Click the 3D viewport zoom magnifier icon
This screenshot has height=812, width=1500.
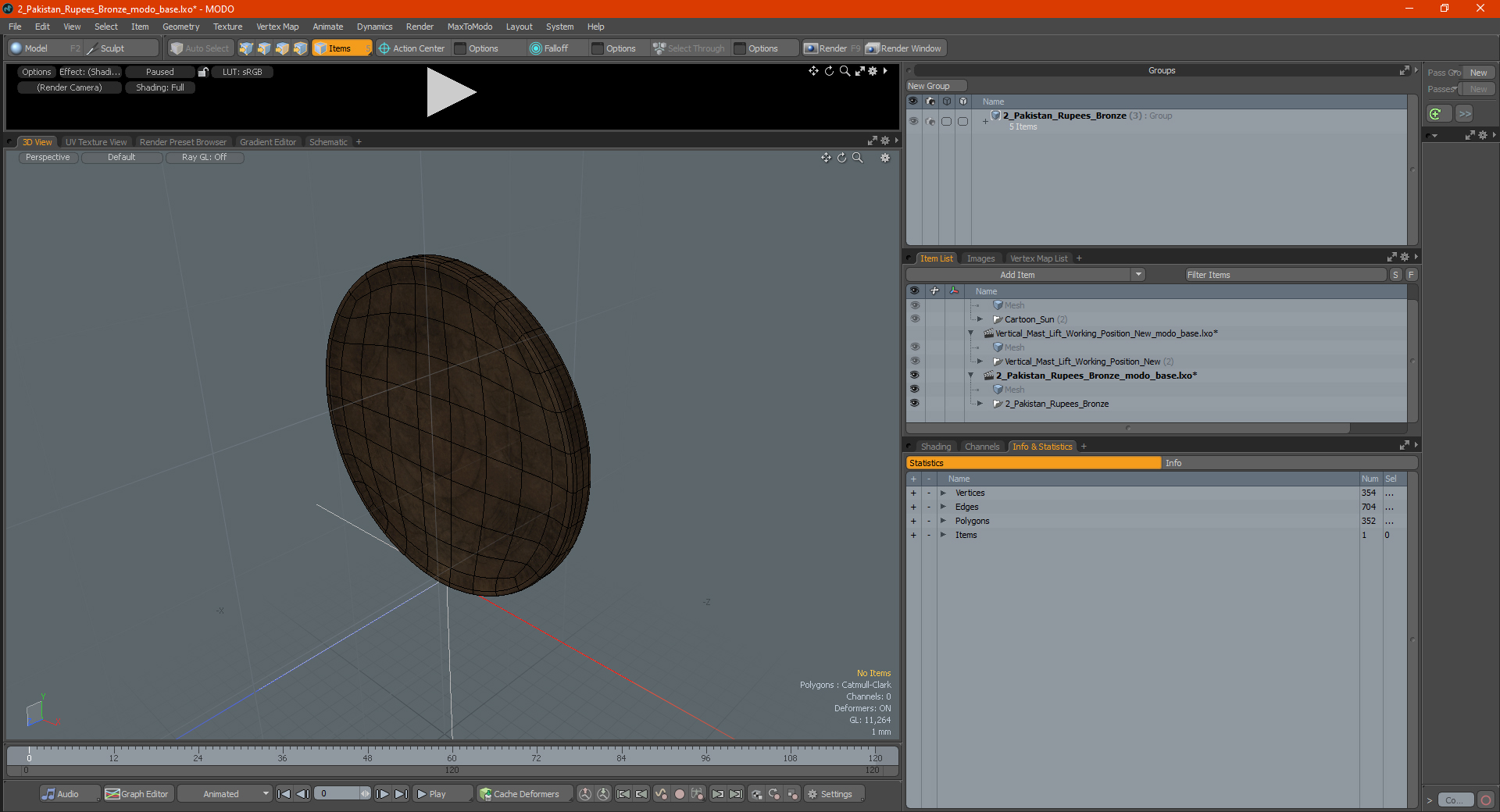[857, 158]
